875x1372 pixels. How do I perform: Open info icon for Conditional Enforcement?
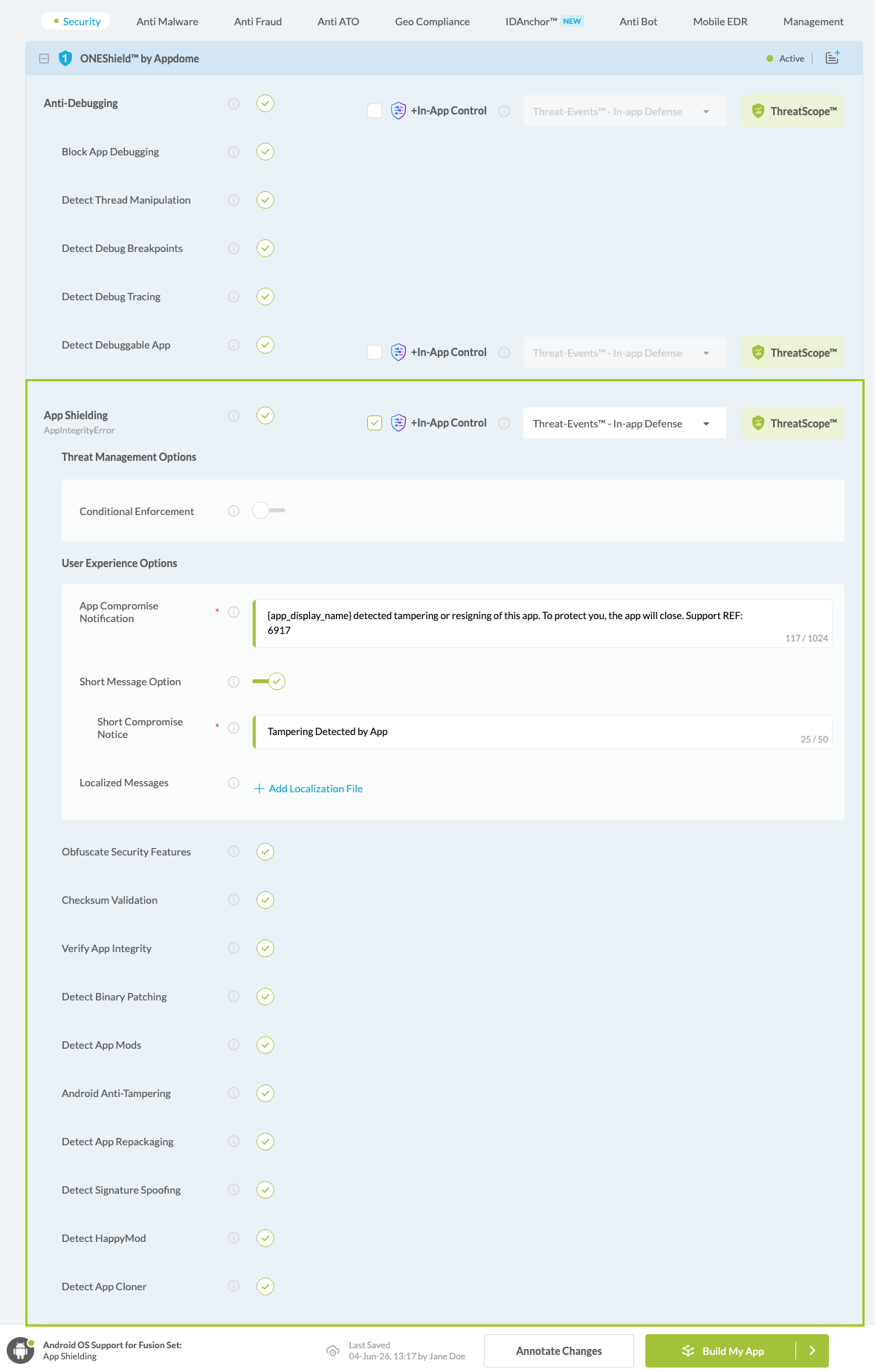233,511
